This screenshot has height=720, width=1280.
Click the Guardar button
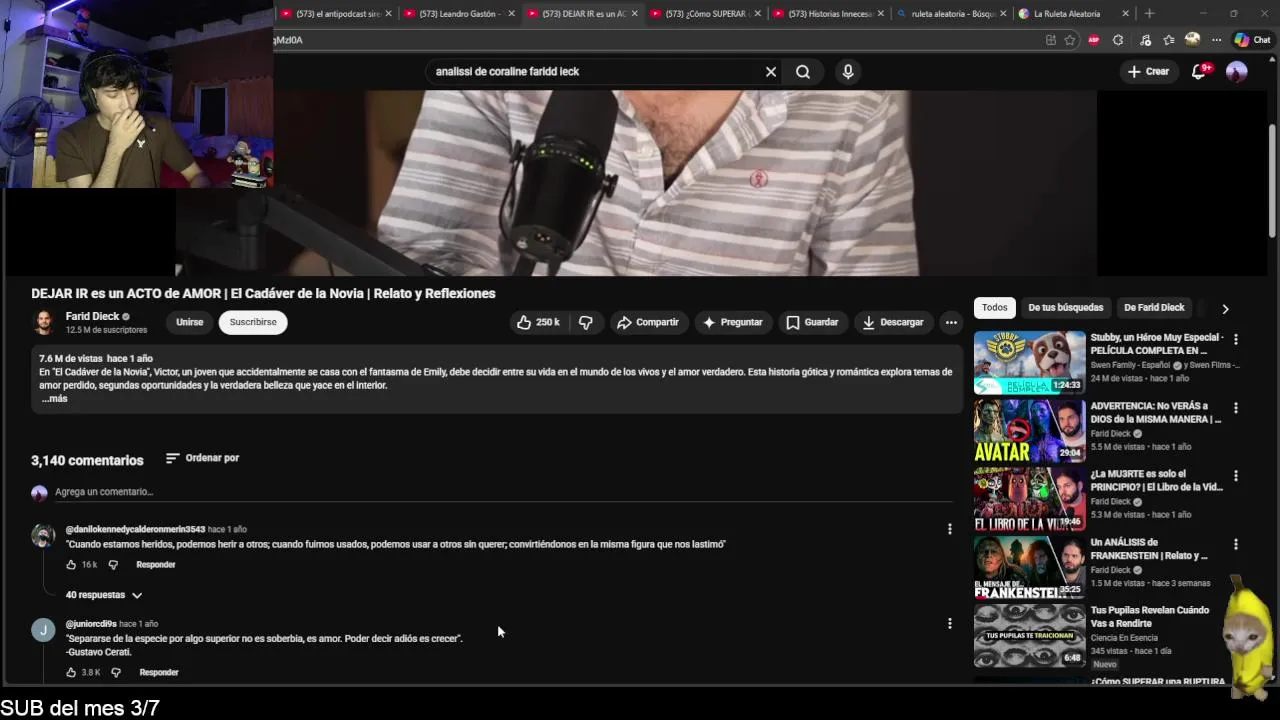812,322
